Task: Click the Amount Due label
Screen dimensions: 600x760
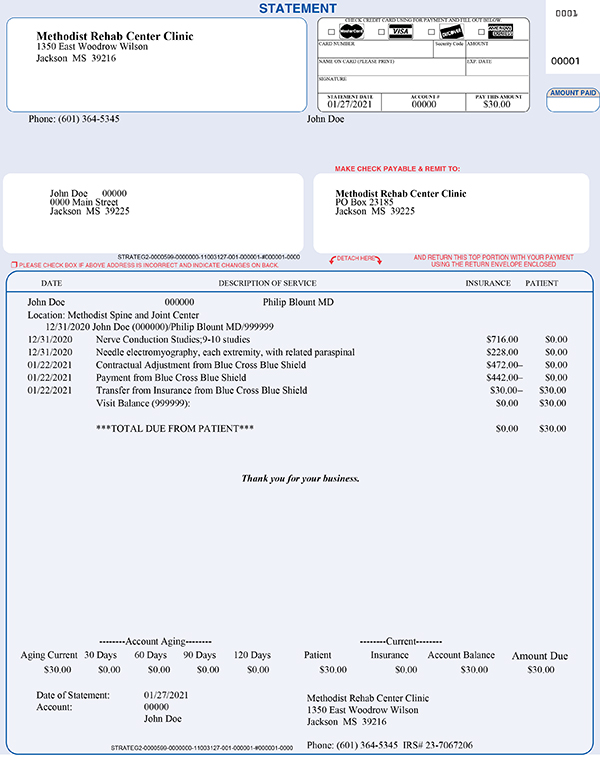Action: (x=540, y=656)
